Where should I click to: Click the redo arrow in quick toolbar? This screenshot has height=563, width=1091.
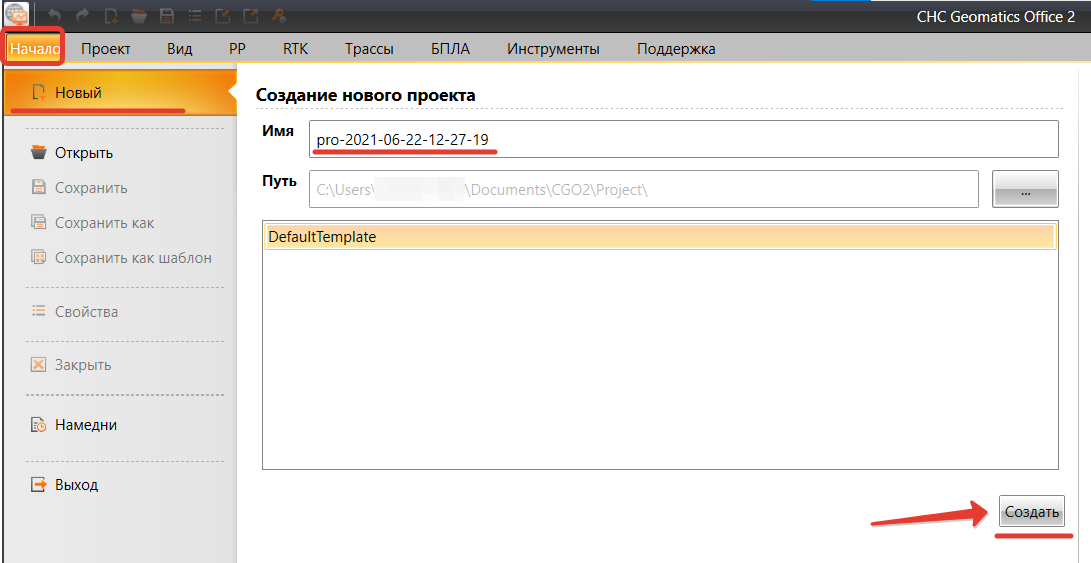pos(83,16)
